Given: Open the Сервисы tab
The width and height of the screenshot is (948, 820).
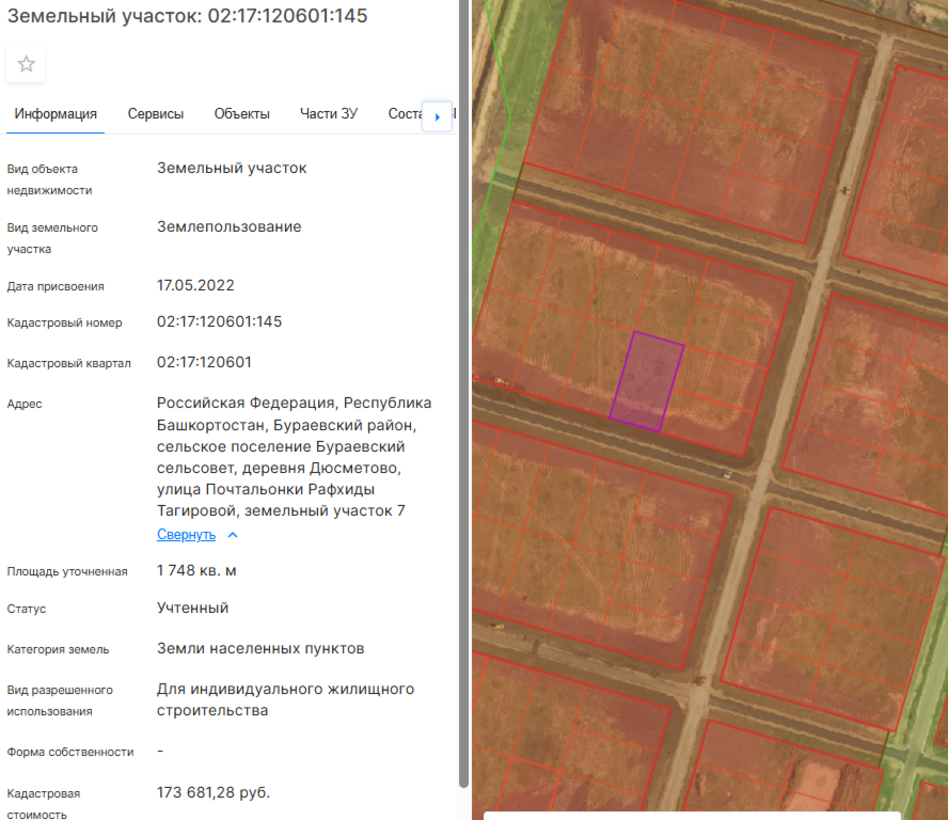Looking at the screenshot, I should point(155,114).
